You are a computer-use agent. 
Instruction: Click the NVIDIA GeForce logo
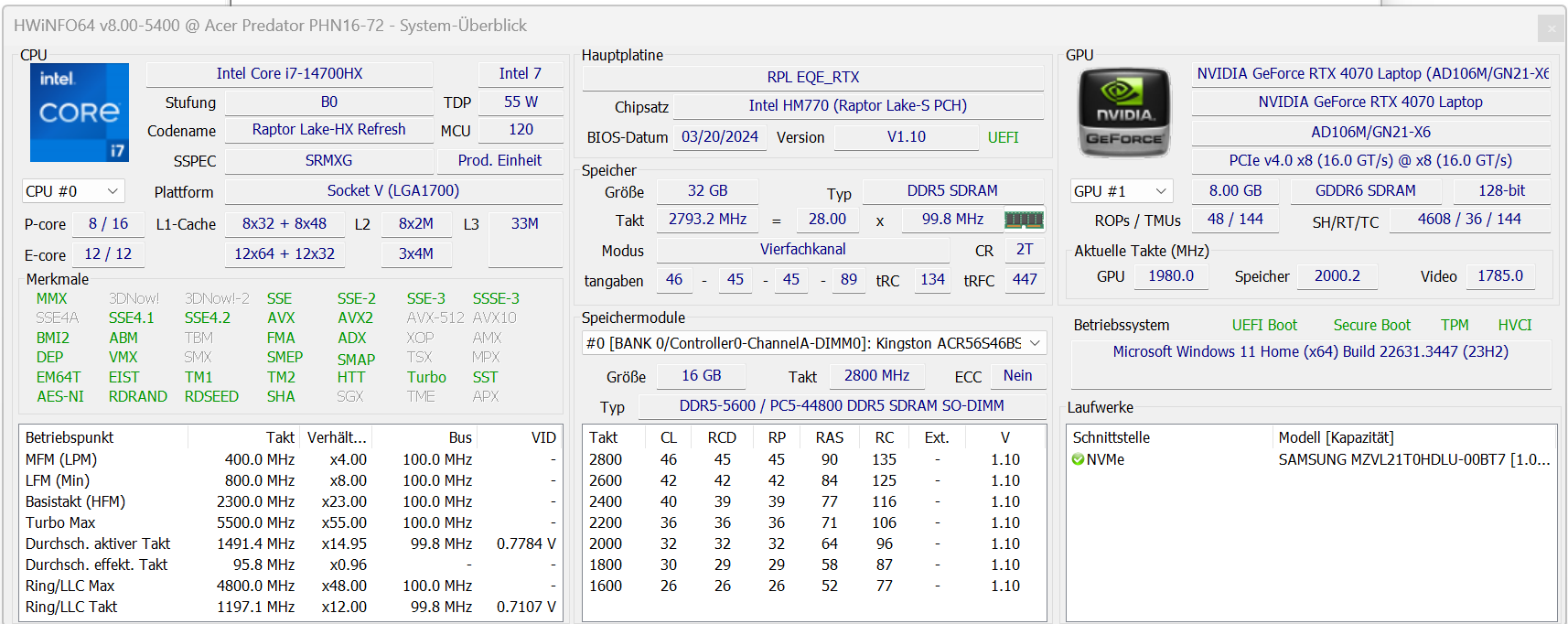click(1124, 113)
